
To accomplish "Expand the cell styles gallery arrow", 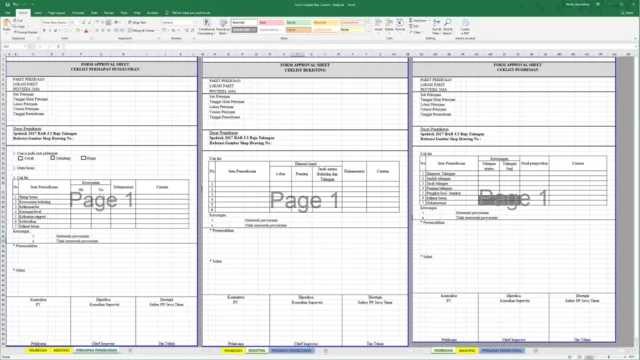I will pyautogui.click(x=369, y=31).
